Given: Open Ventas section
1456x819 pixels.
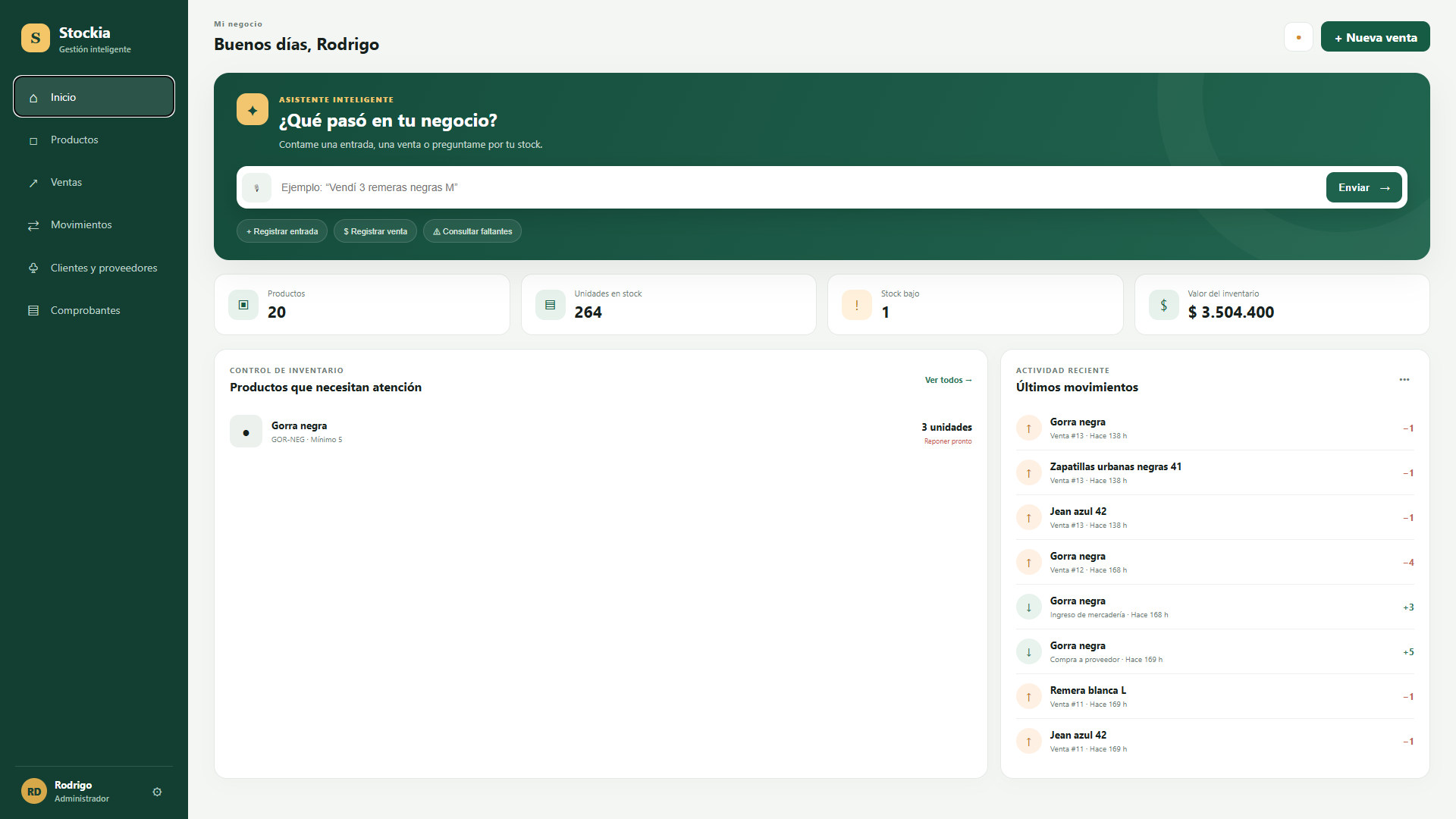Looking at the screenshot, I should click(94, 183).
